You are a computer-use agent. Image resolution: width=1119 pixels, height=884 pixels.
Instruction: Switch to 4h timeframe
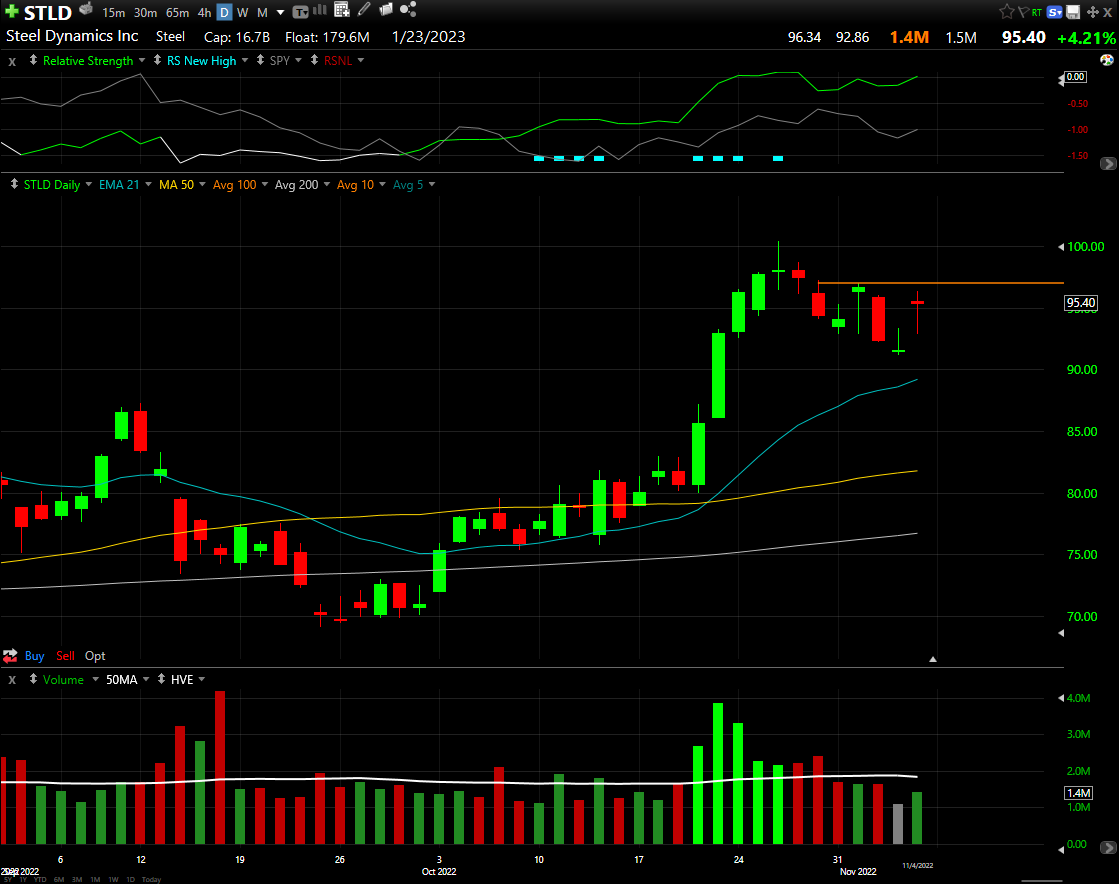(204, 13)
